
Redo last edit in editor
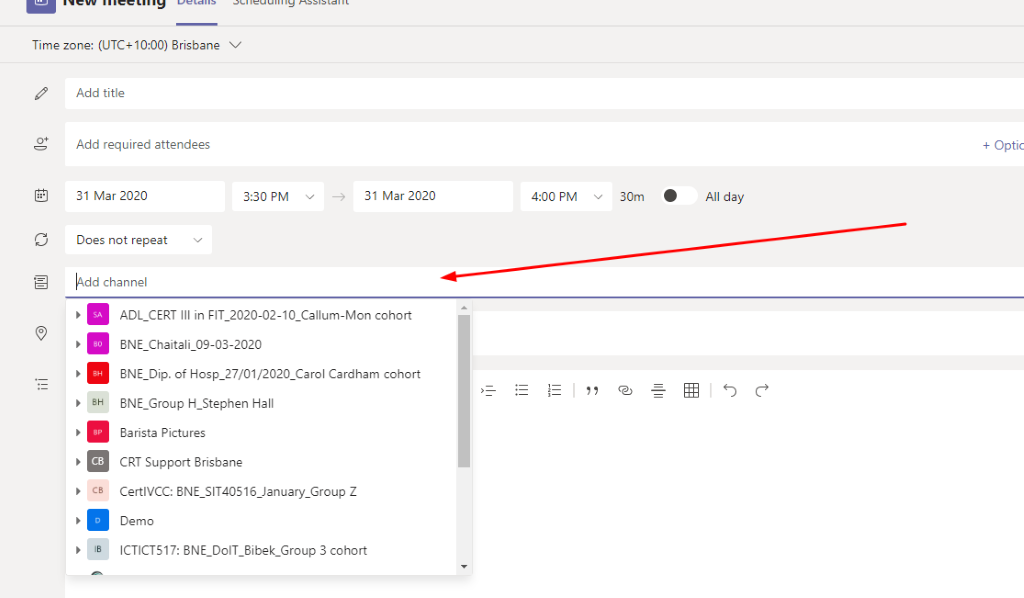761,390
